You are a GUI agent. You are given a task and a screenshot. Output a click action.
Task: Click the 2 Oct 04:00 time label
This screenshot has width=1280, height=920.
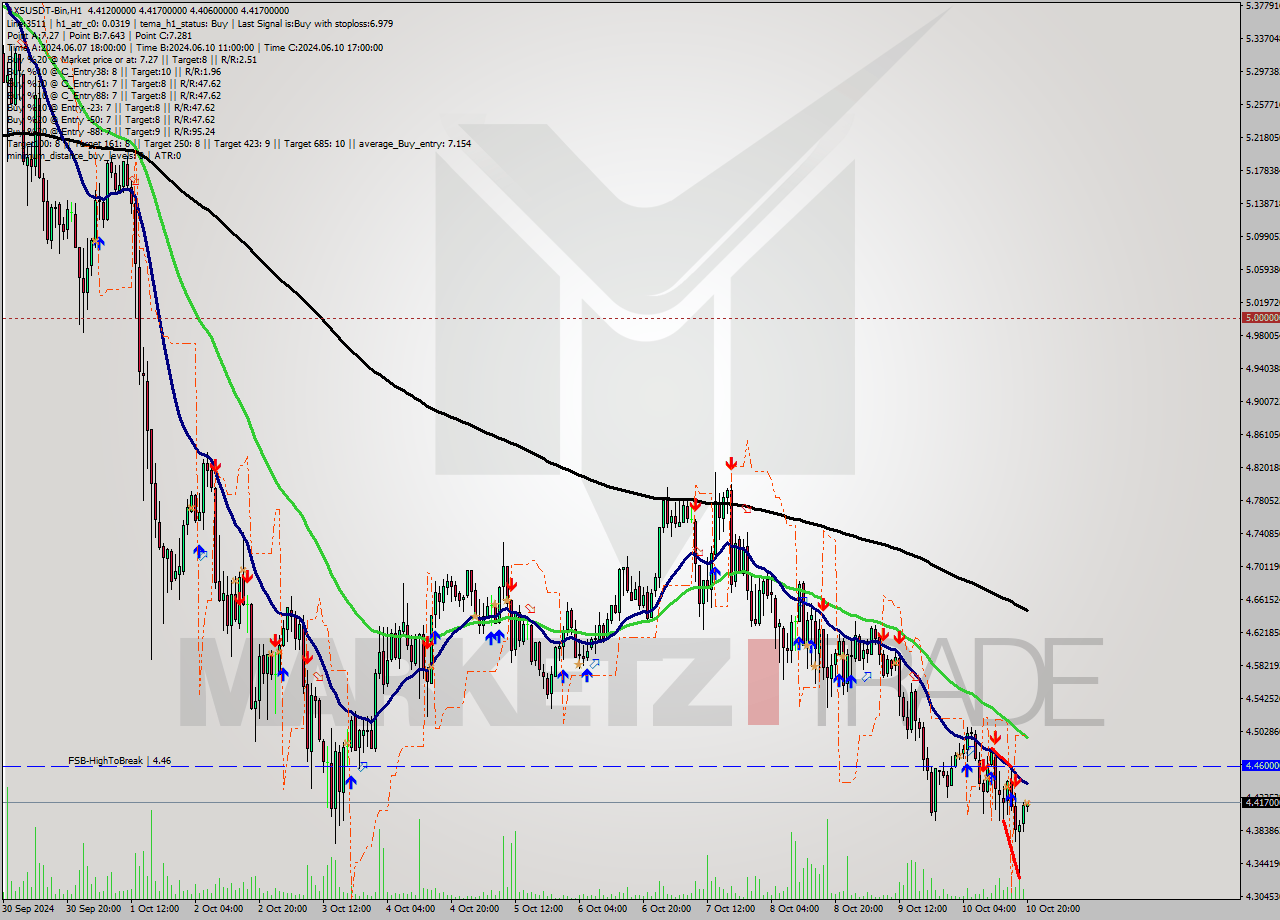point(219,909)
